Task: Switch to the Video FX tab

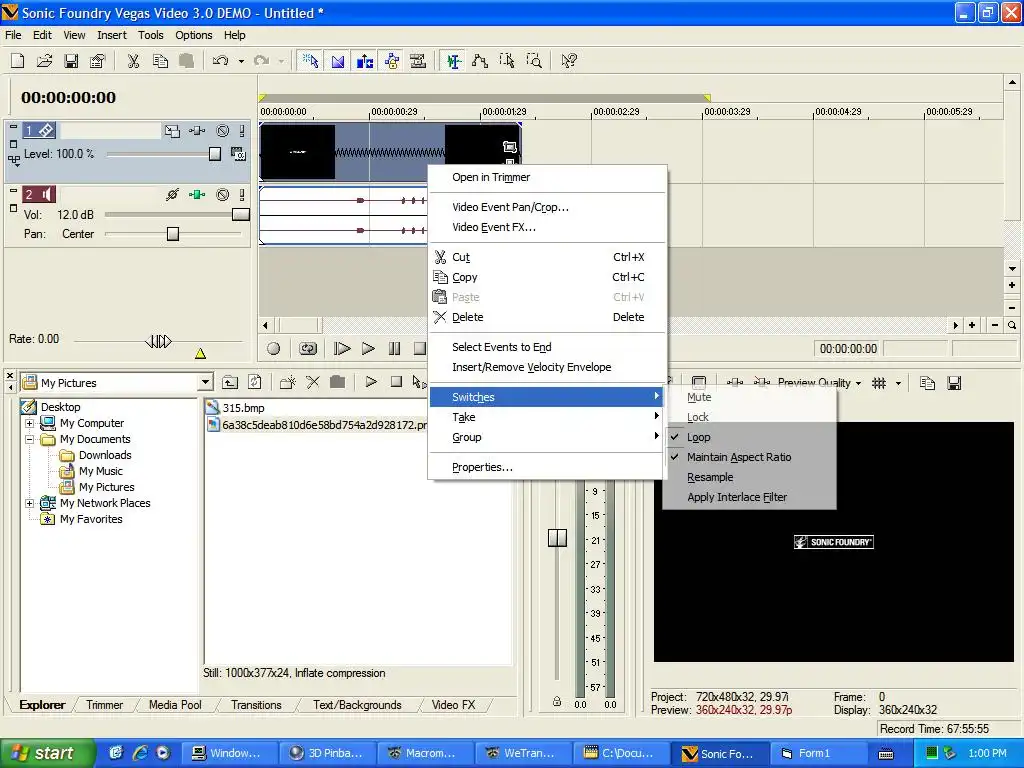Action: pyautogui.click(x=453, y=705)
